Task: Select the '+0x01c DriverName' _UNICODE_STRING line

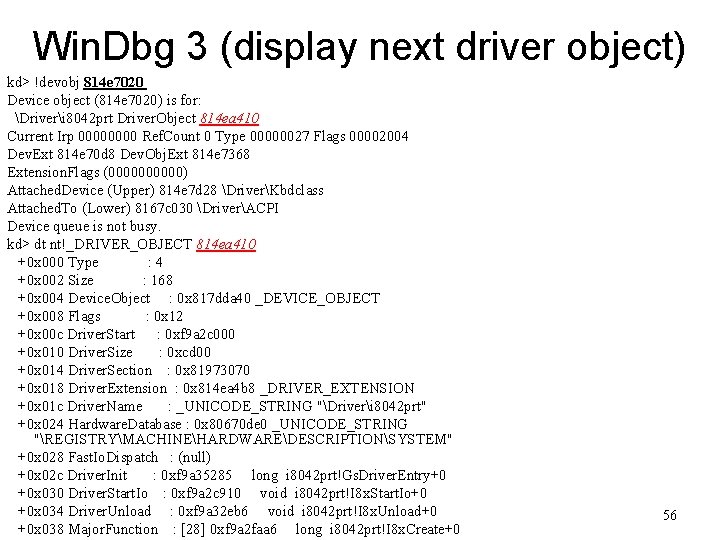Action: (222, 406)
